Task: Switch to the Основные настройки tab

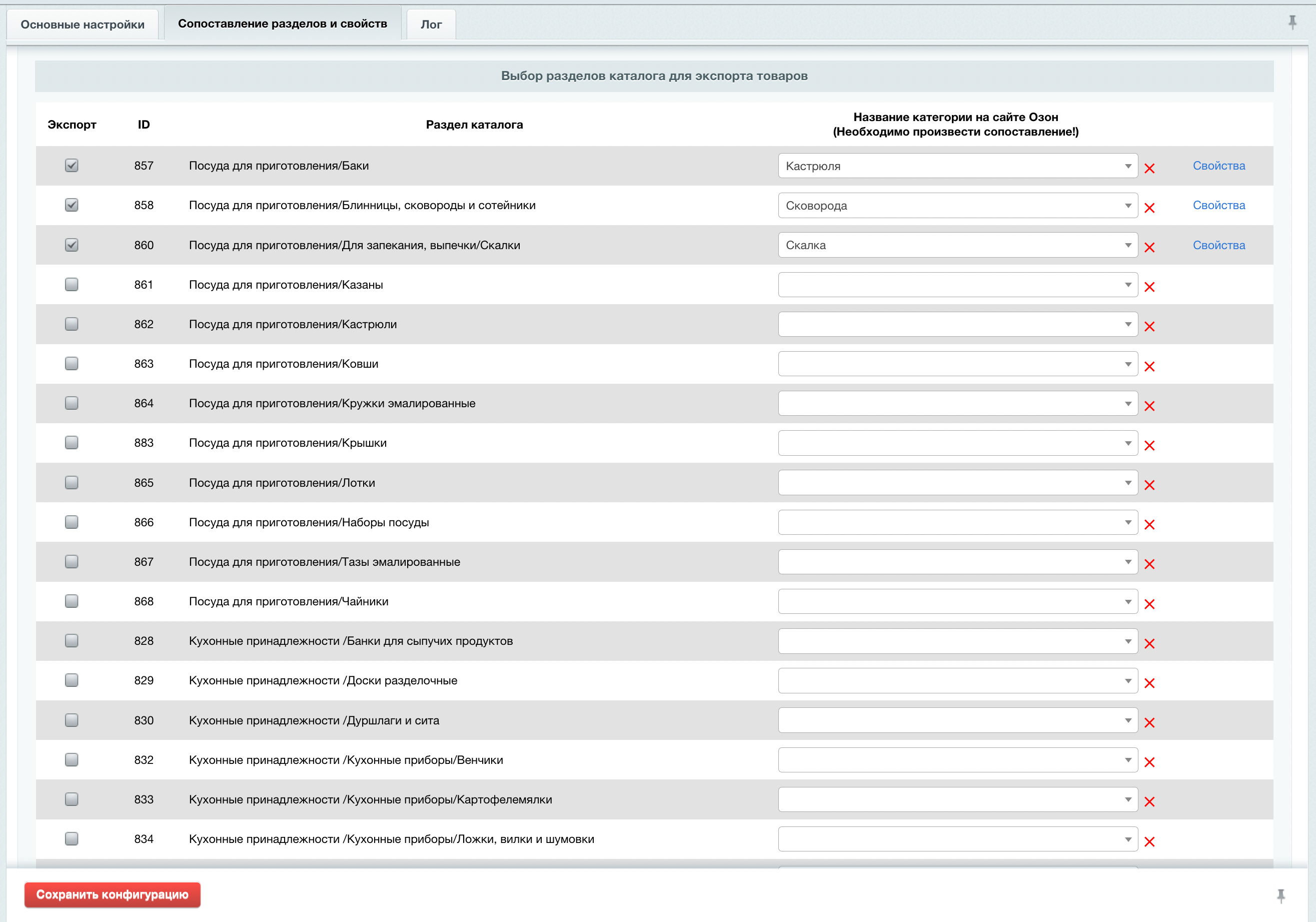Action: 83,25
